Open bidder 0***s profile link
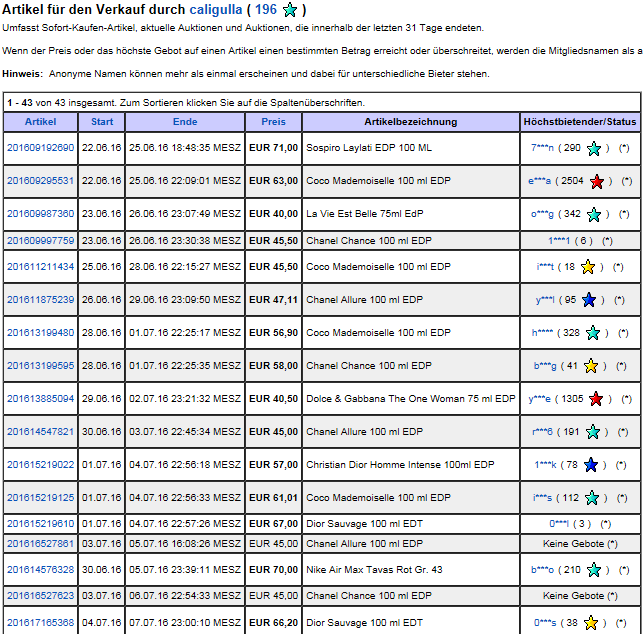The width and height of the screenshot is (643, 634). coord(545,623)
